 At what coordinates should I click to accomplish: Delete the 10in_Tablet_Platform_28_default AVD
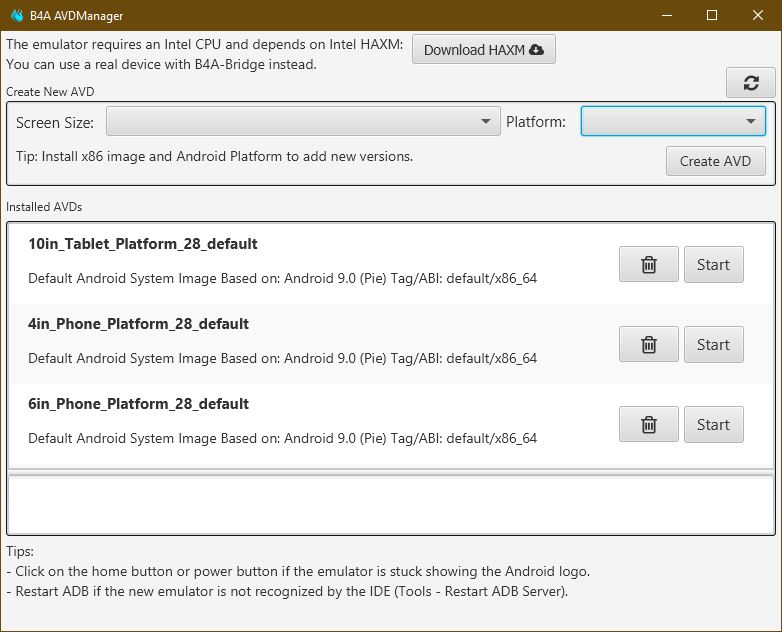click(x=648, y=265)
